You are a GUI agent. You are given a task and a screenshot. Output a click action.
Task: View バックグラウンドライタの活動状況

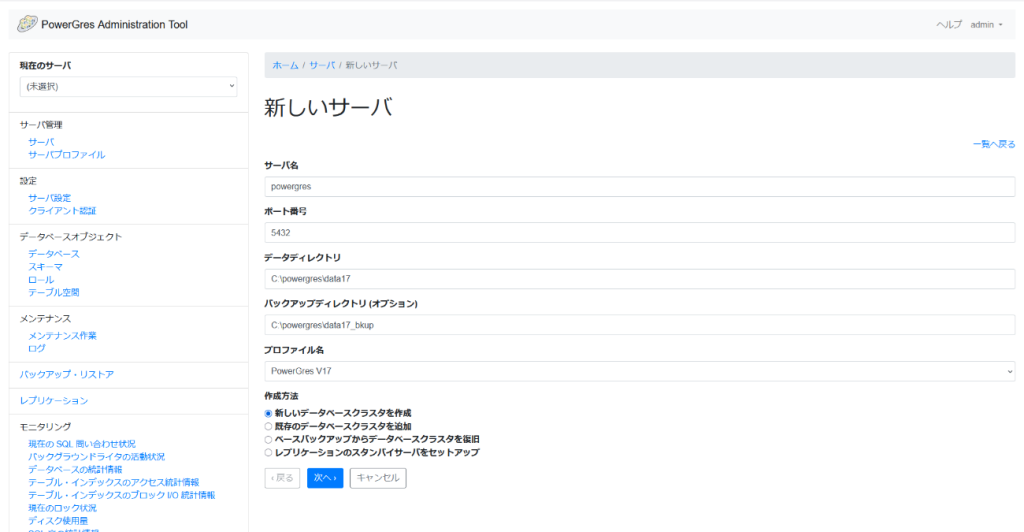pyautogui.click(x=97, y=457)
